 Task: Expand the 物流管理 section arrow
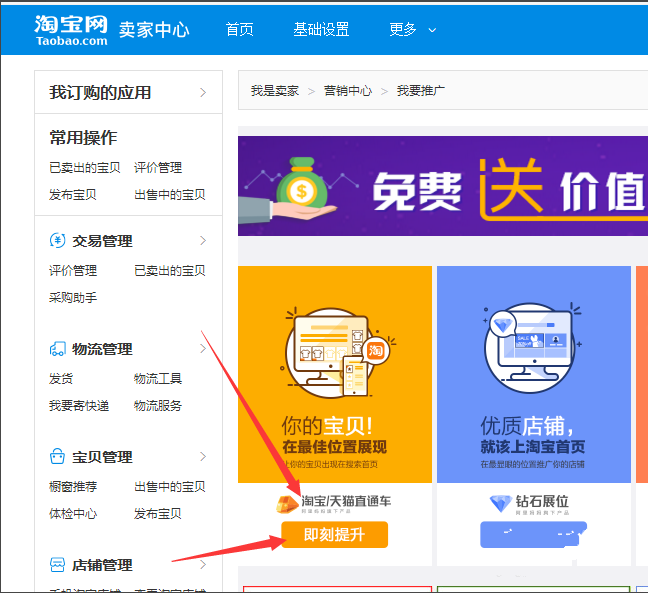coord(203,349)
